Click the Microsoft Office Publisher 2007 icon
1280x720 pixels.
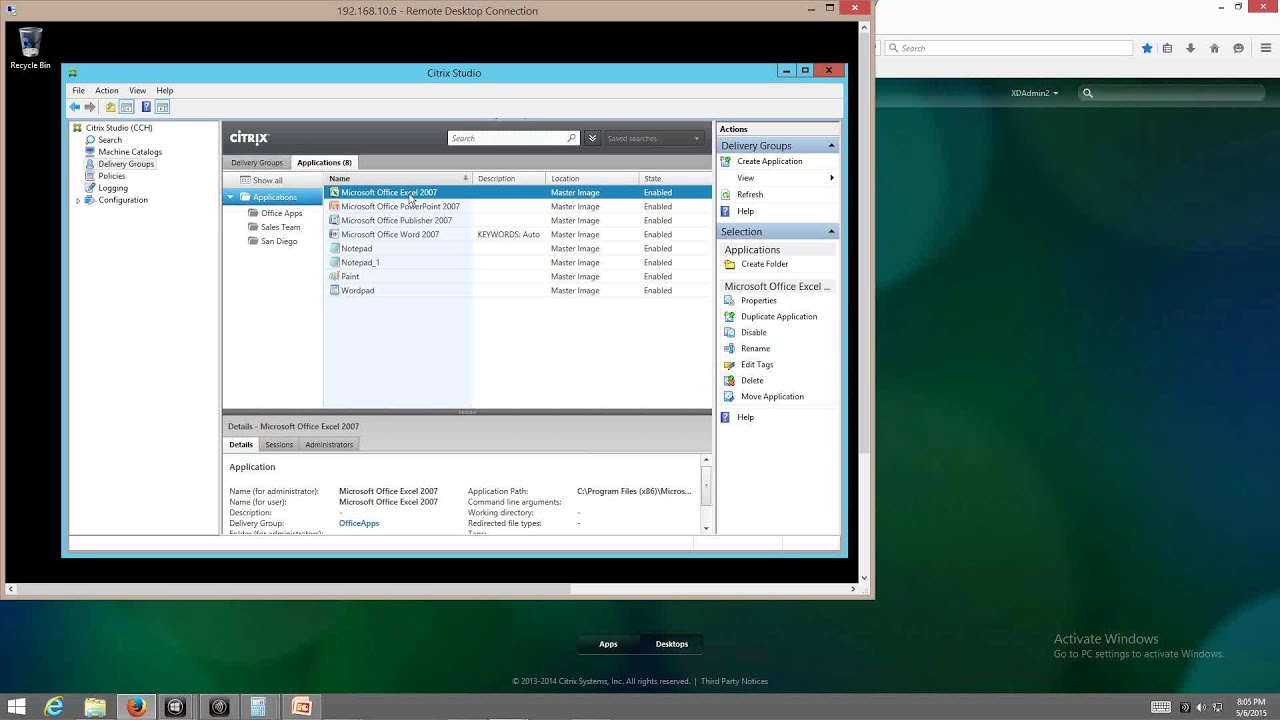coord(334,221)
